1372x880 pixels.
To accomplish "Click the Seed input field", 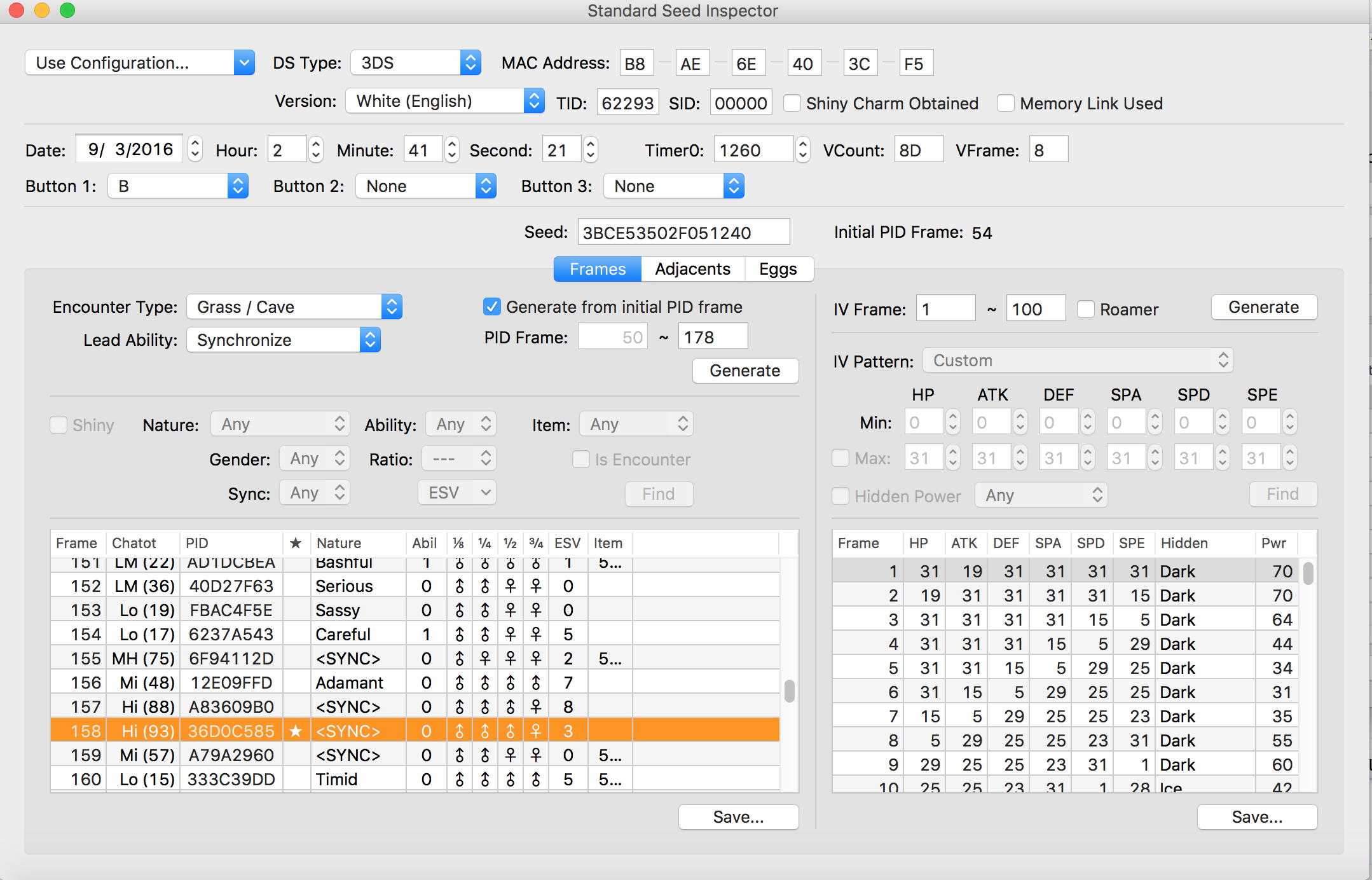I will click(683, 233).
